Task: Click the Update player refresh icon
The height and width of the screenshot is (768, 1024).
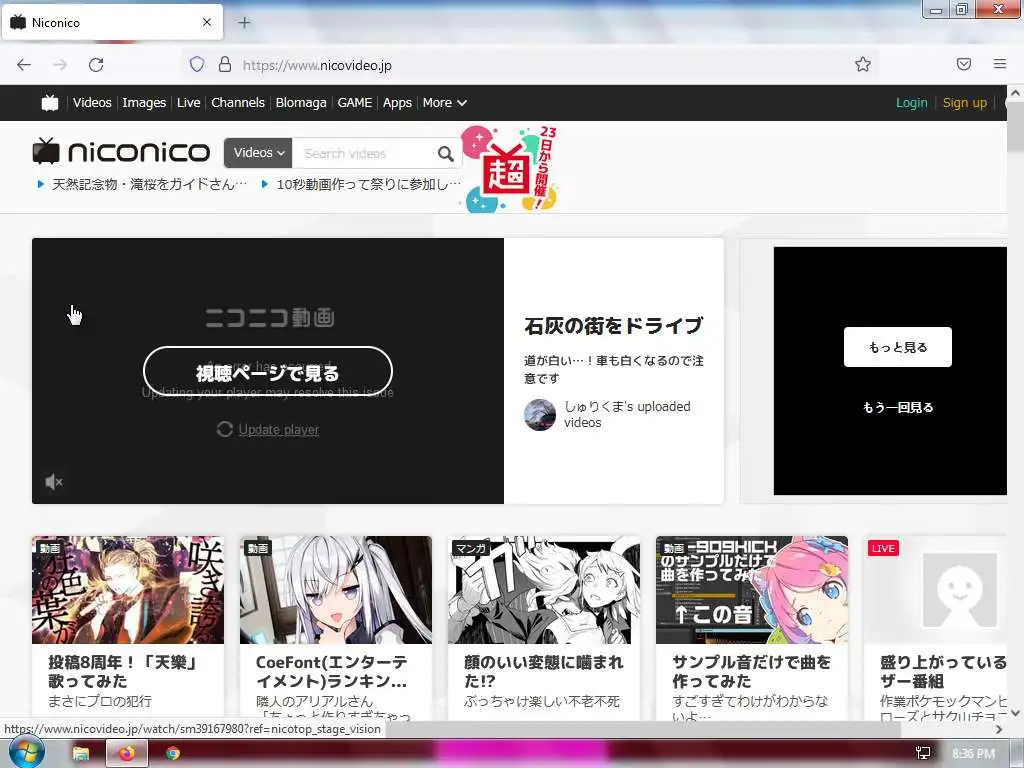Action: [225, 429]
